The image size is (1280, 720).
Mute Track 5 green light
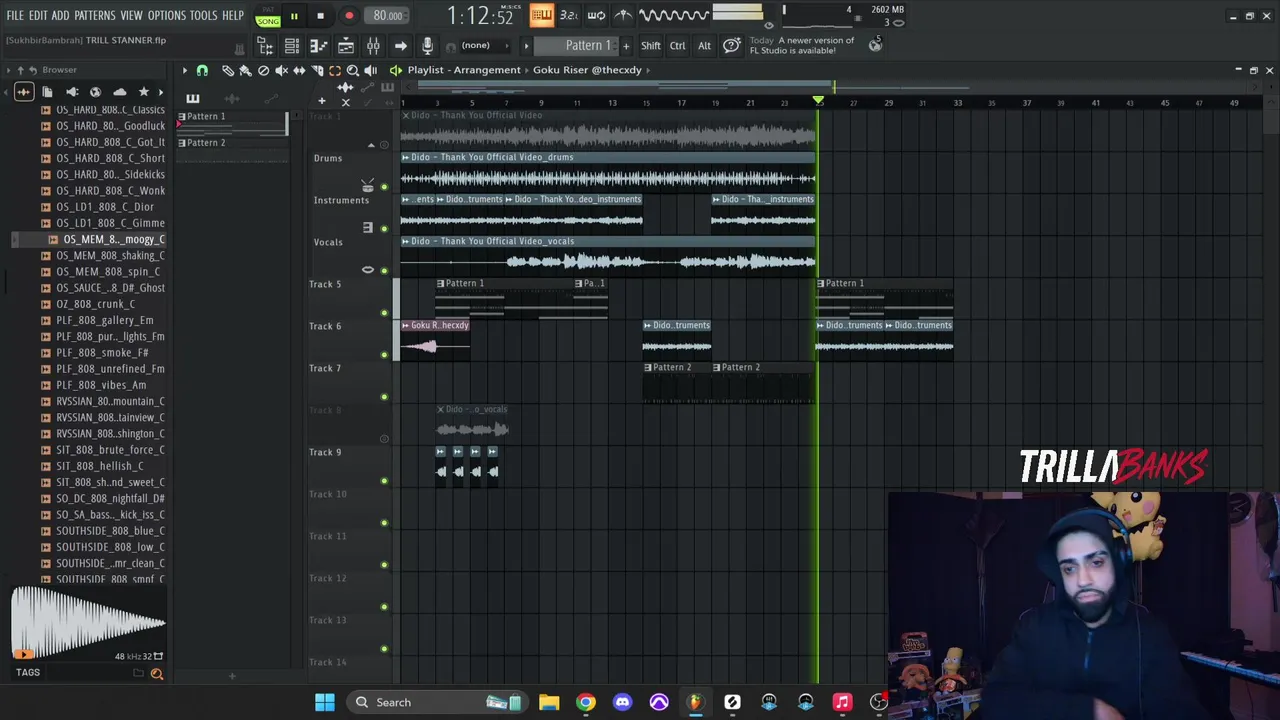pos(384,313)
